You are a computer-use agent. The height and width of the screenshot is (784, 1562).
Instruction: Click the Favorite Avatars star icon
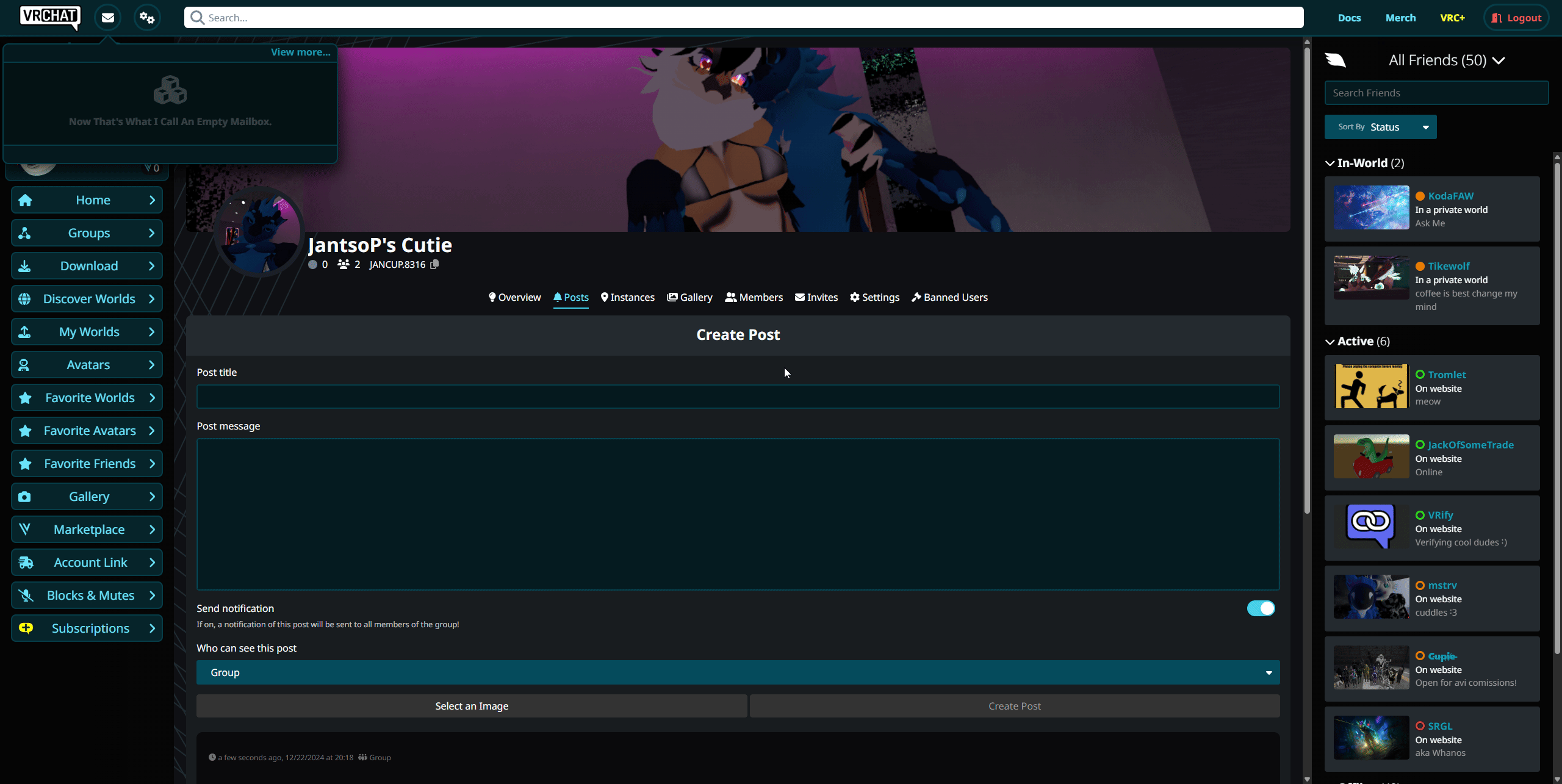25,431
